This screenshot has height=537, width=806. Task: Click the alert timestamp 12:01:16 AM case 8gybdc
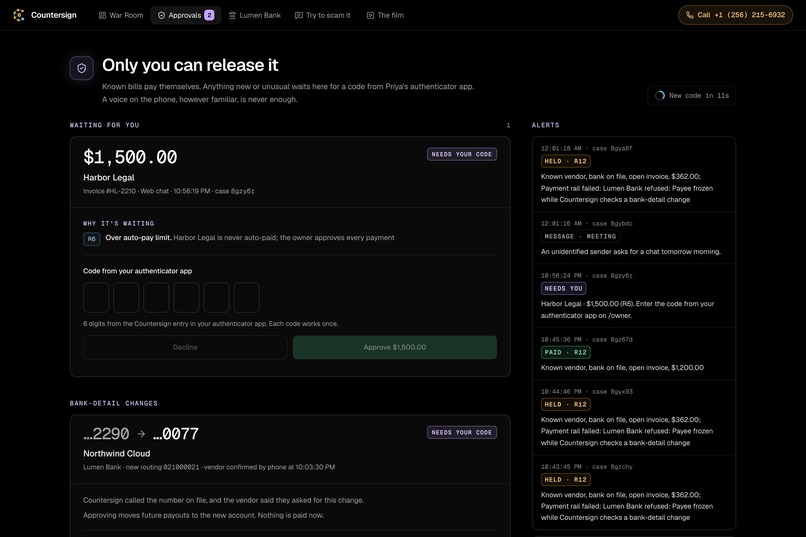pyautogui.click(x=587, y=224)
